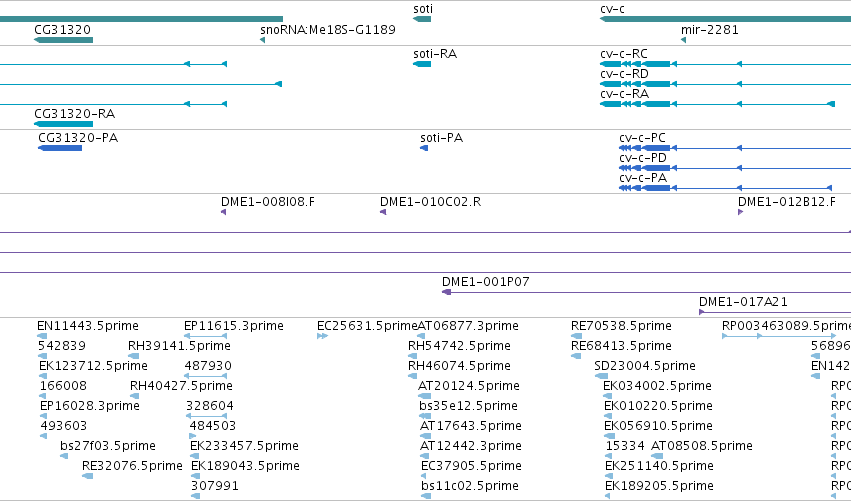Viewport: 851px width, 501px height.
Task: Click the EK034002.5prime EST label
Action: click(x=657, y=386)
